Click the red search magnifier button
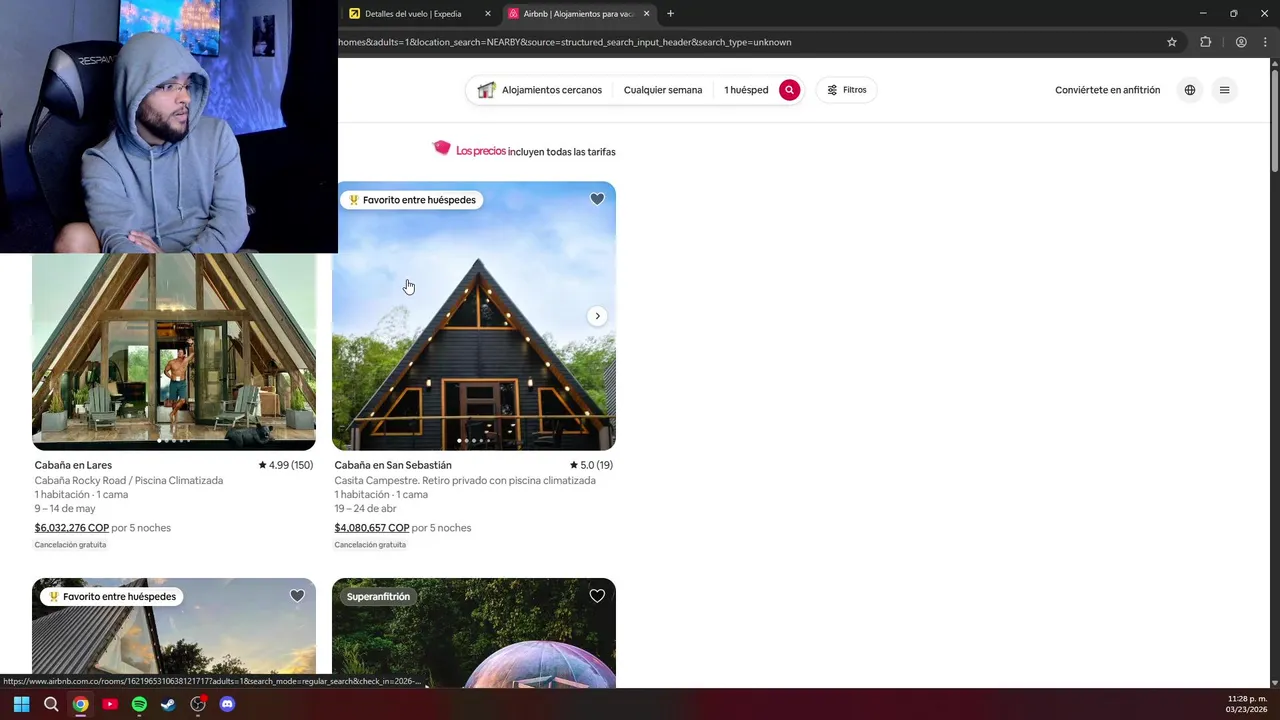Image resolution: width=1280 pixels, height=720 pixels. (789, 90)
